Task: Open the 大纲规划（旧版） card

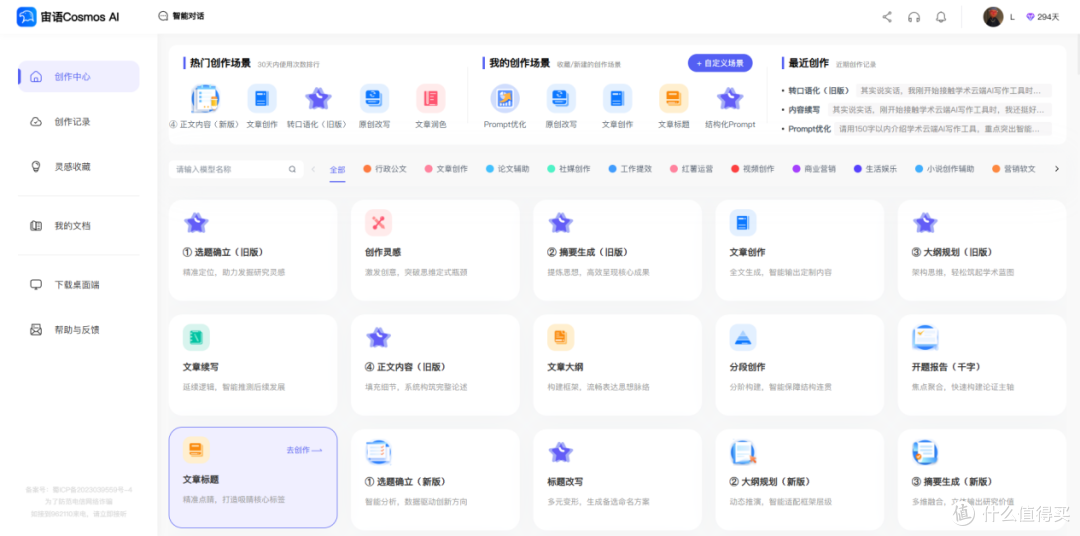Action: 982,250
